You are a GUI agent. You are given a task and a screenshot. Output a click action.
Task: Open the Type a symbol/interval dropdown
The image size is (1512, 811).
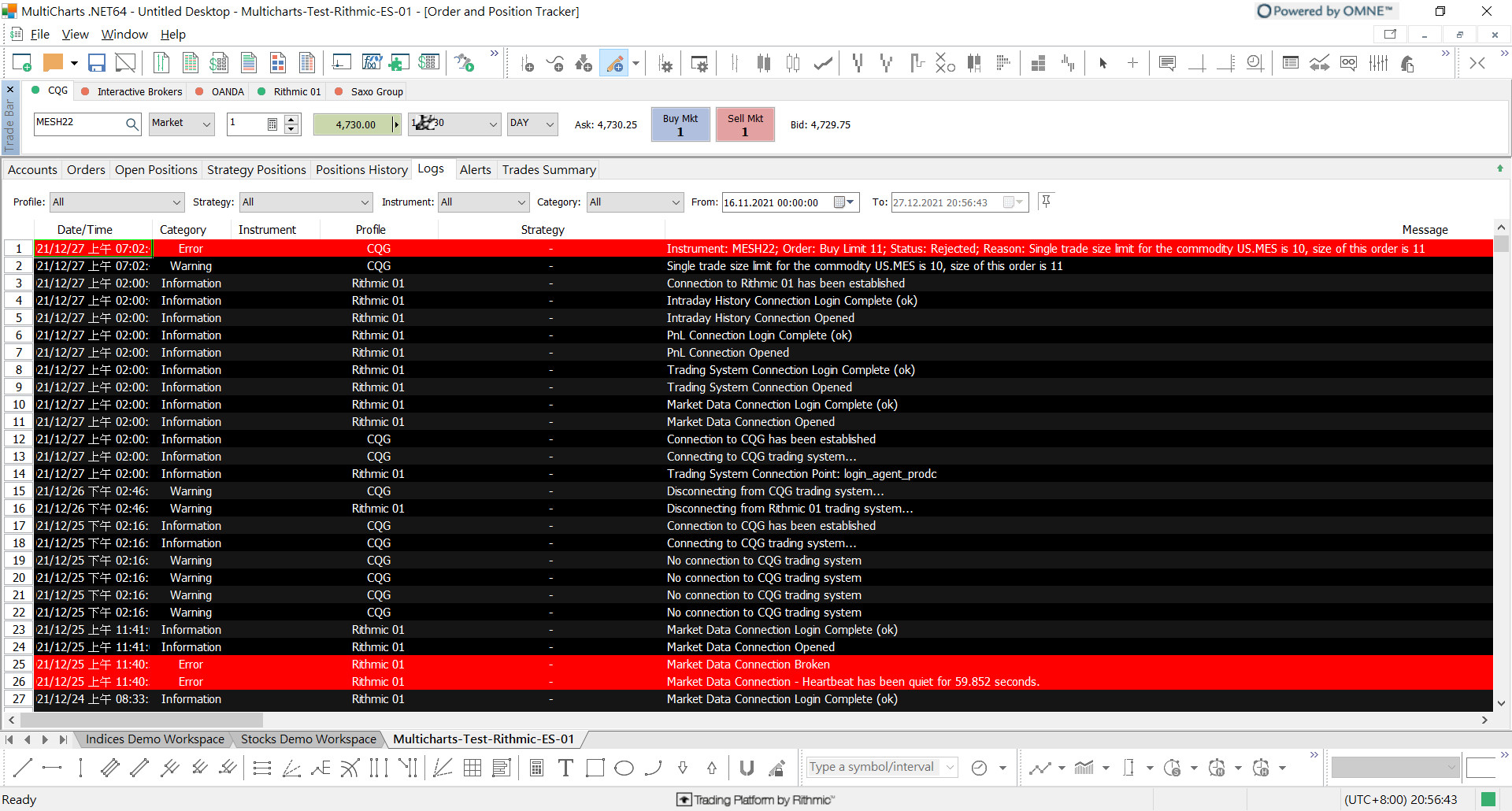point(951,767)
